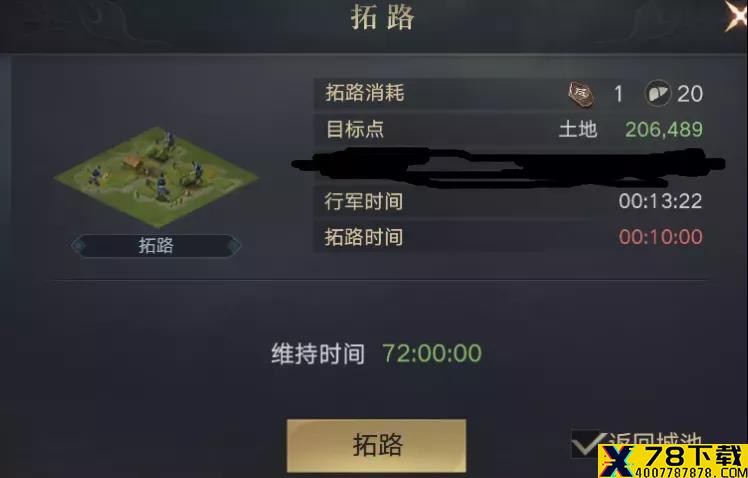The width and height of the screenshot is (748, 478).
Task: Click the 拓路 label under the tile
Action: [156, 246]
